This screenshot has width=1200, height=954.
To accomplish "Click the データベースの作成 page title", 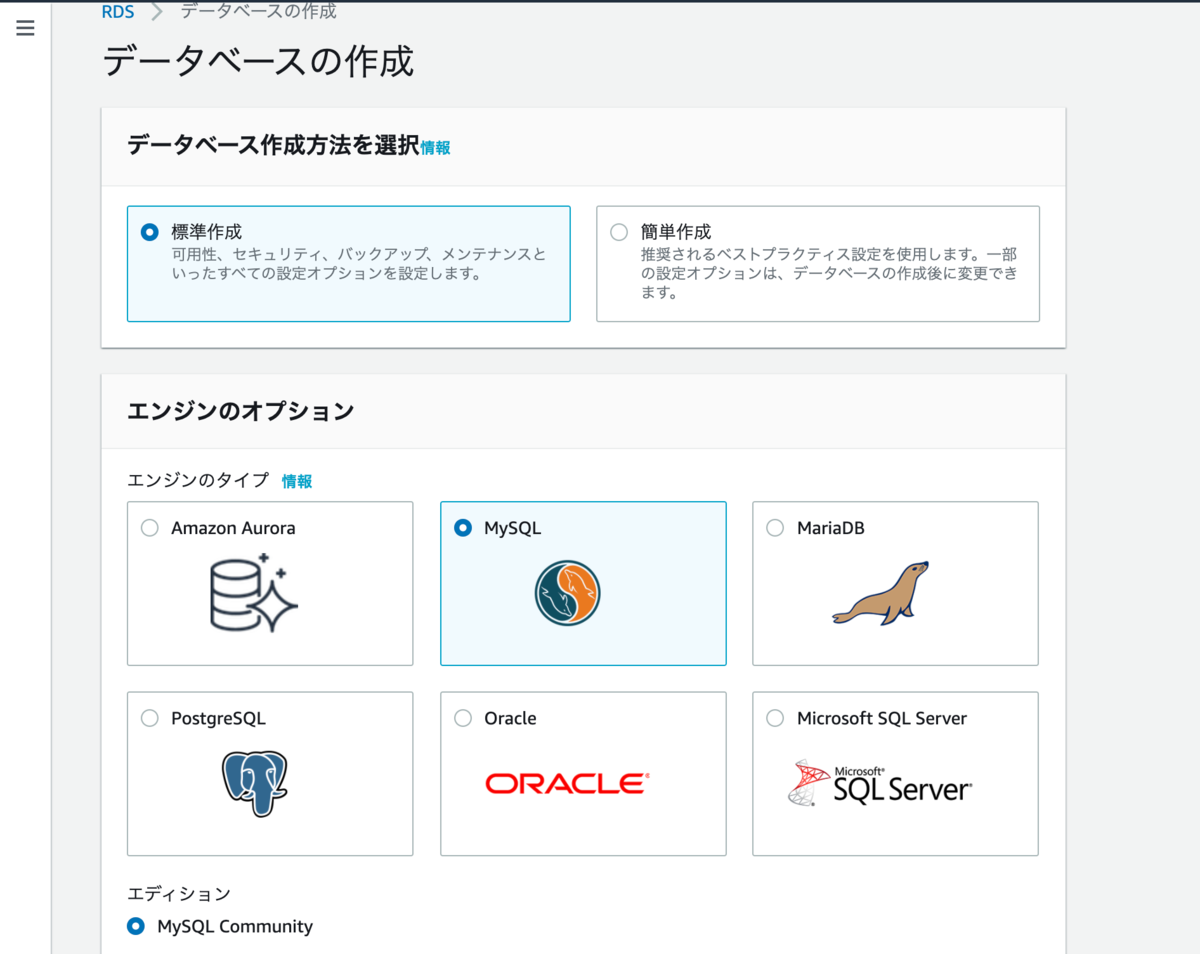I will (258, 61).
